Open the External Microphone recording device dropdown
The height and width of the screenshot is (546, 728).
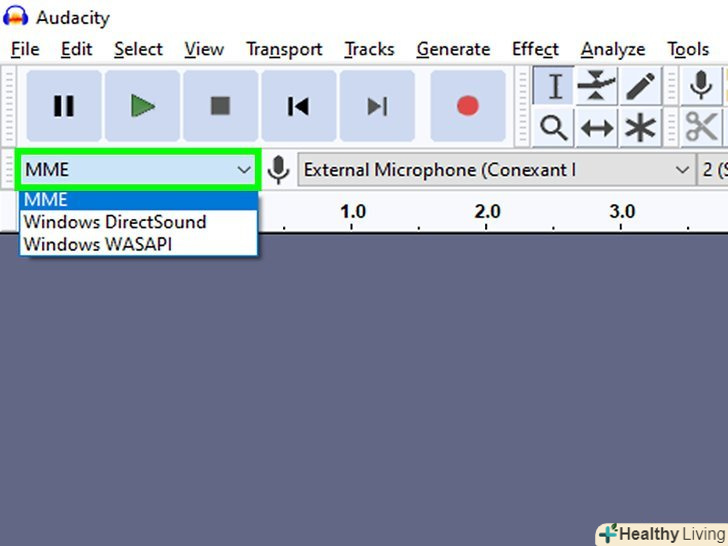tap(496, 170)
